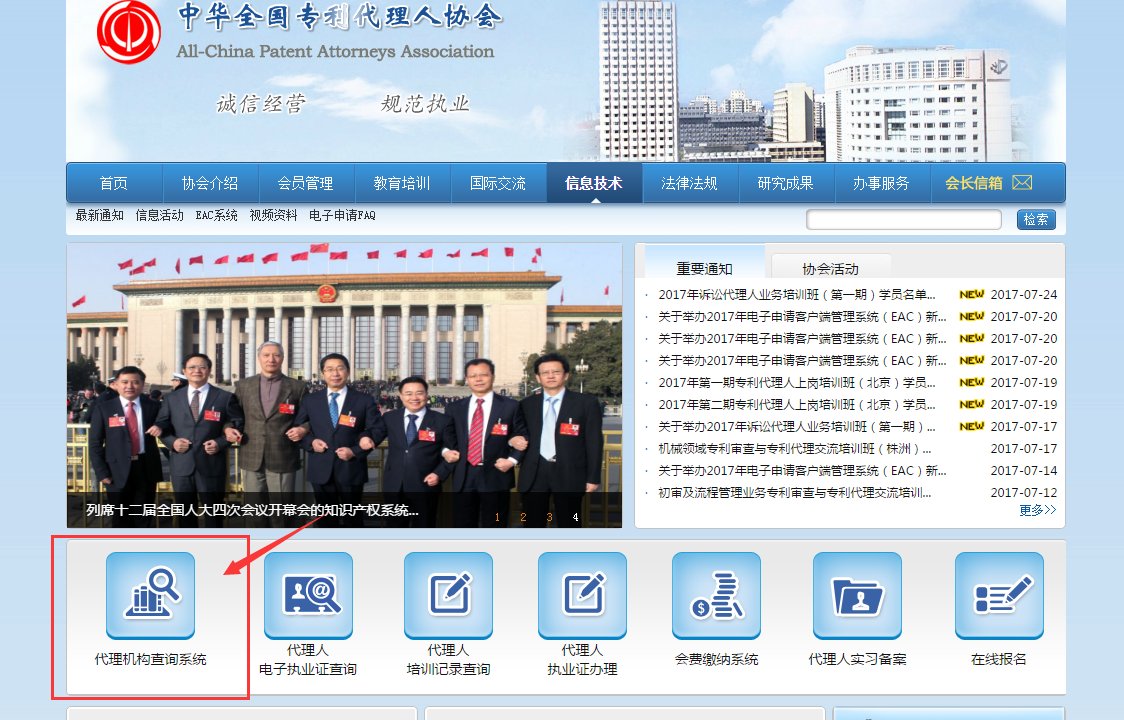Screen dimensions: 1124x720
Task: Click inside the search input field
Action: tap(903, 219)
